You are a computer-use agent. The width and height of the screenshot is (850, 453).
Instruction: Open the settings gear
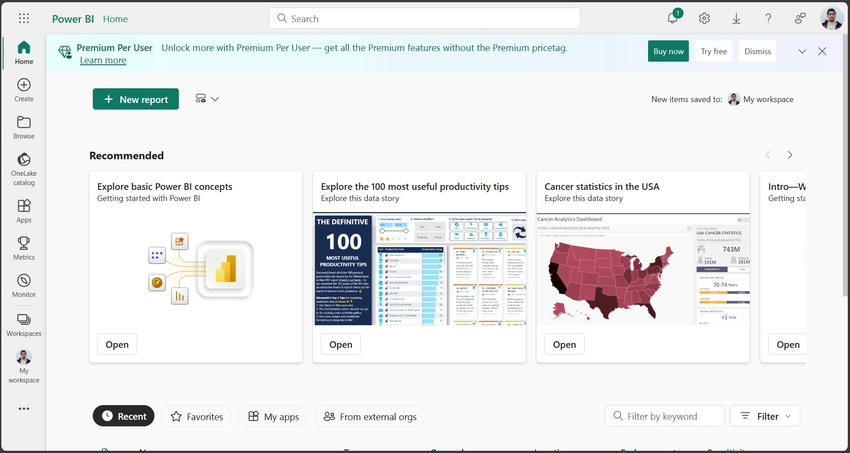[x=704, y=18]
